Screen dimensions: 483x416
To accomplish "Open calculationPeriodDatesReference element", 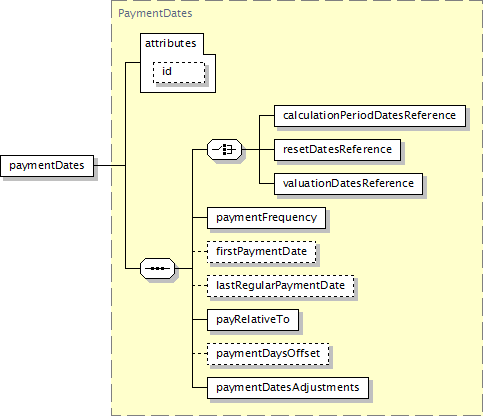I will [x=370, y=116].
